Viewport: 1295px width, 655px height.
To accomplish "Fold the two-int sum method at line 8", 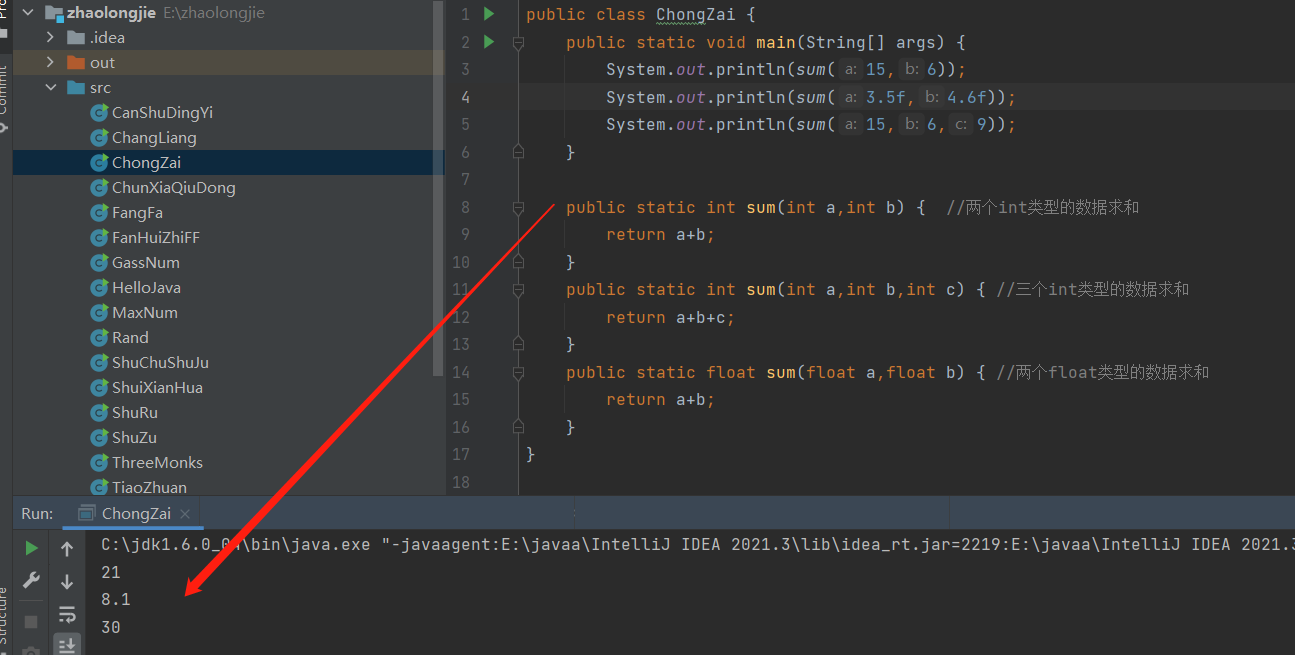I will point(518,208).
